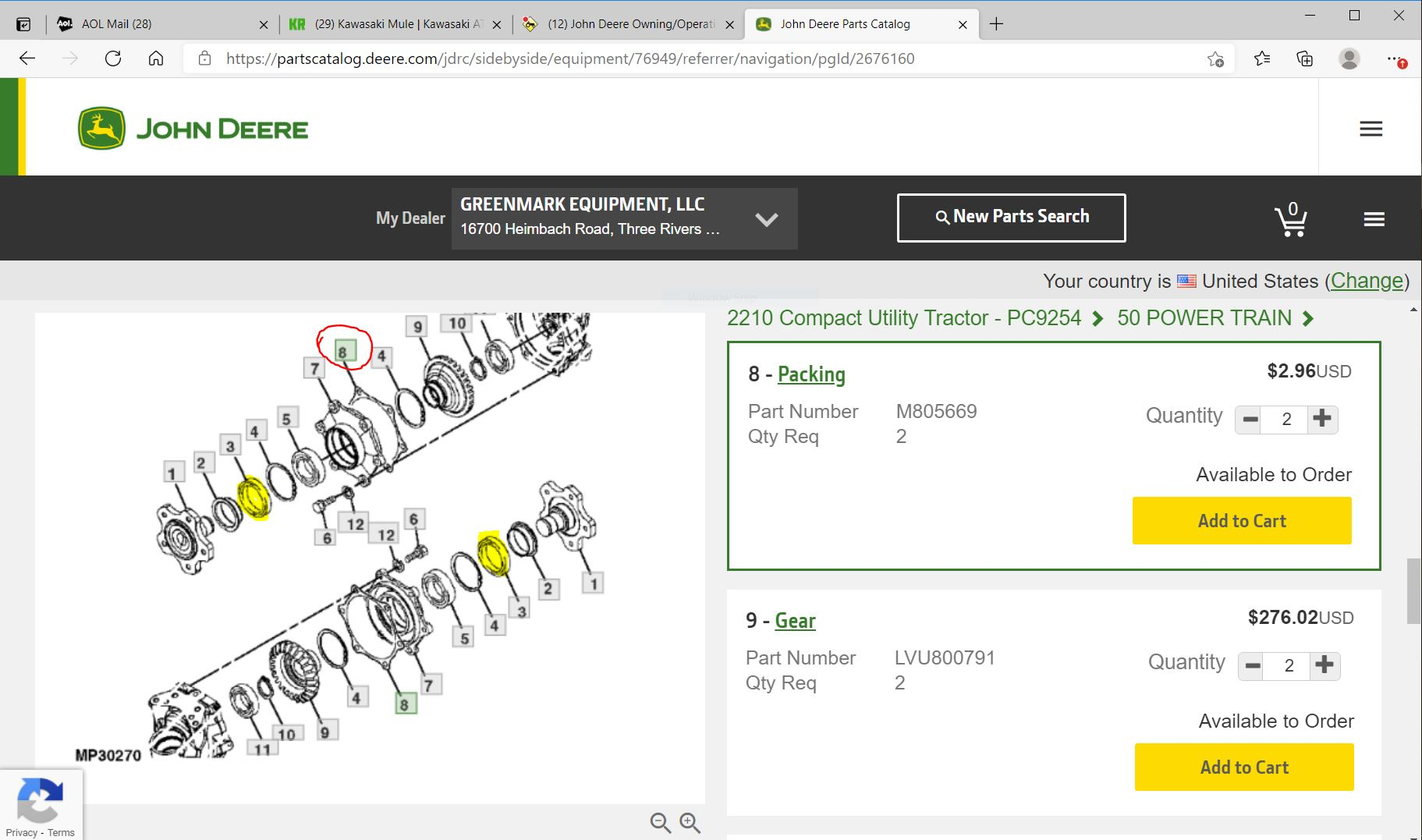This screenshot has height=840, width=1422.
Task: Zoom out the parts diagram
Action: tap(661, 823)
